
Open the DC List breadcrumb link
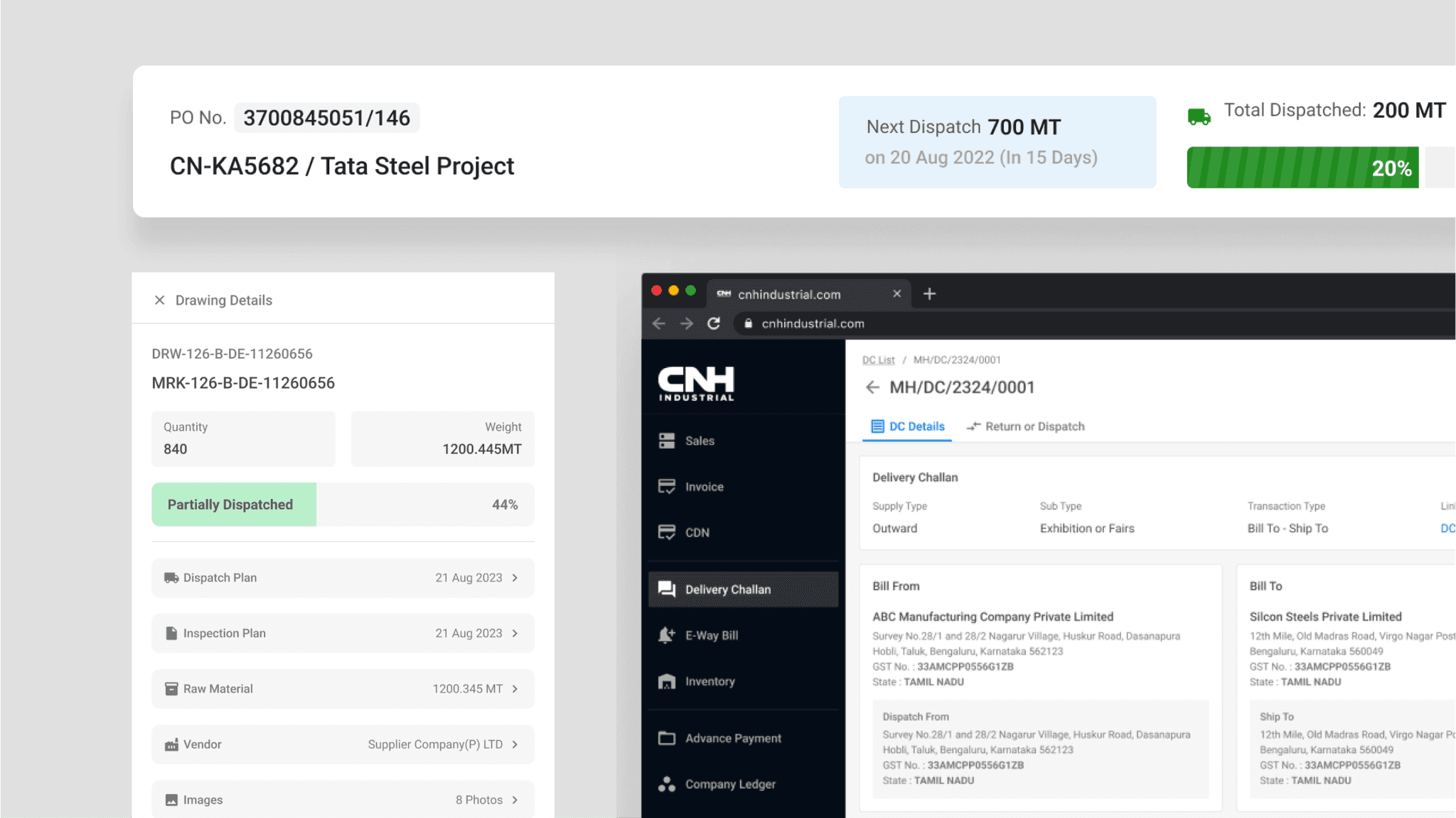[878, 360]
